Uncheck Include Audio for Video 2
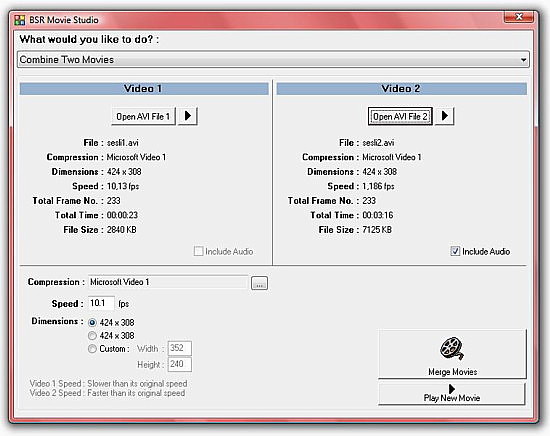The image size is (550, 436). point(455,251)
